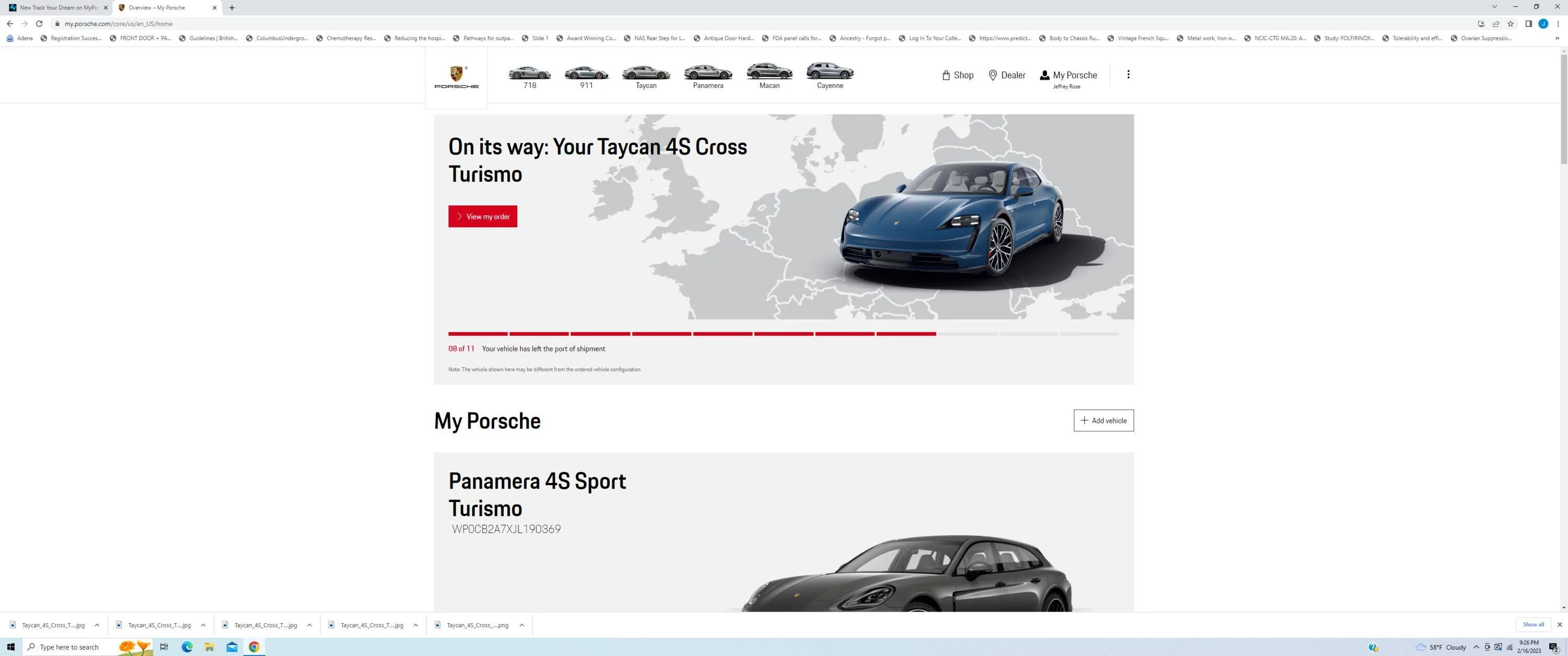Open the Chemotherapy Res... bookmark
Screen dimensions: 1568x656
coord(345,38)
